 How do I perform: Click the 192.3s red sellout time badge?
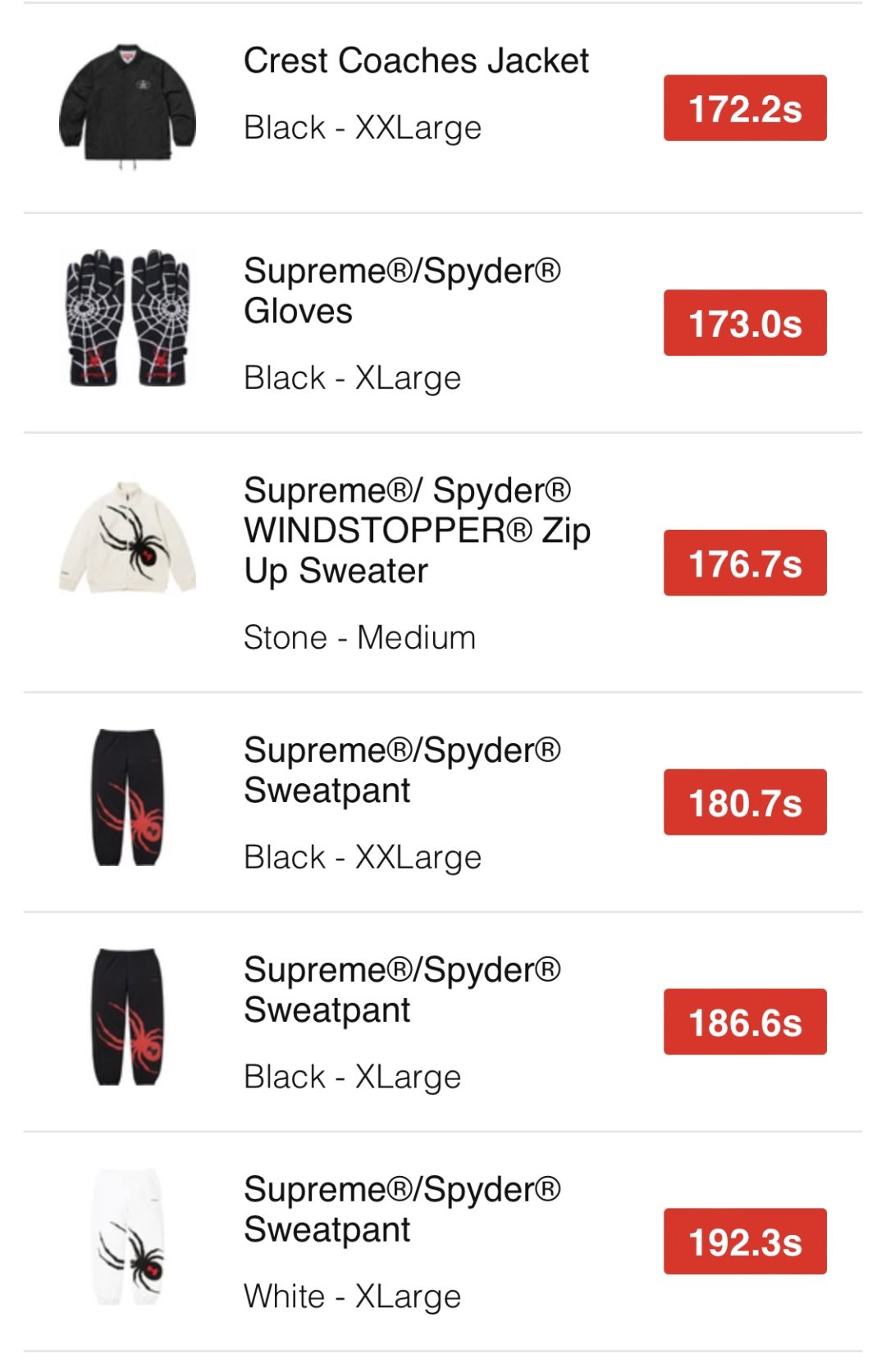click(744, 1242)
